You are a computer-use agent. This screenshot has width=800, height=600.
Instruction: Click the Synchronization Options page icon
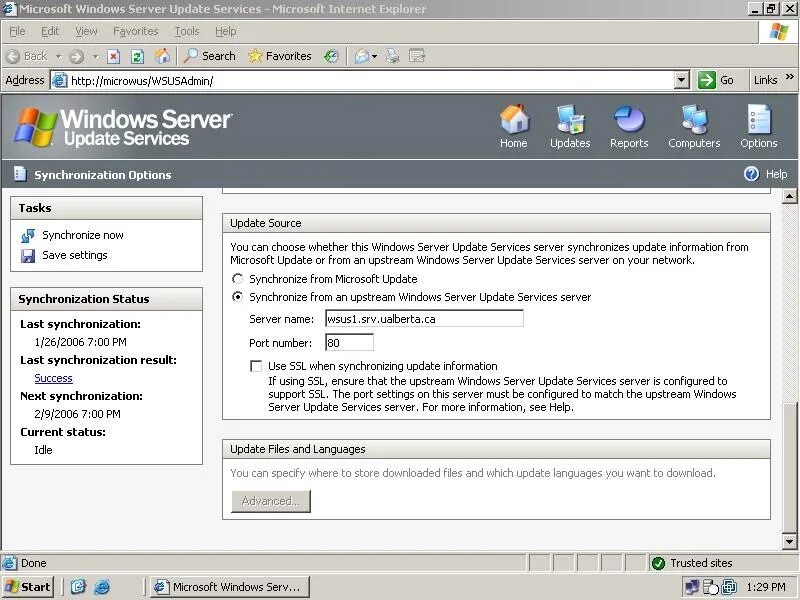[x=20, y=174]
